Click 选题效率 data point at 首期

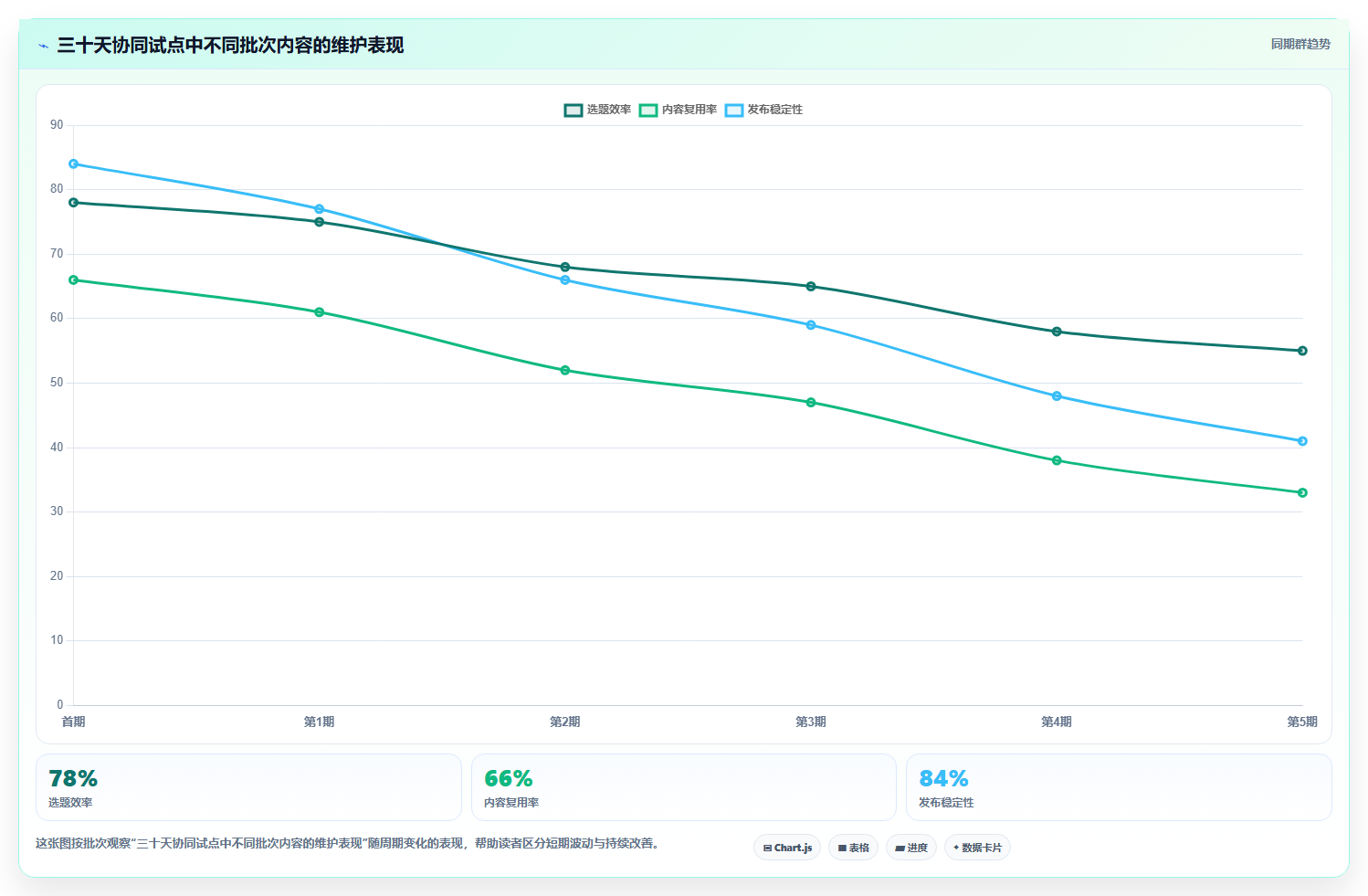point(74,203)
